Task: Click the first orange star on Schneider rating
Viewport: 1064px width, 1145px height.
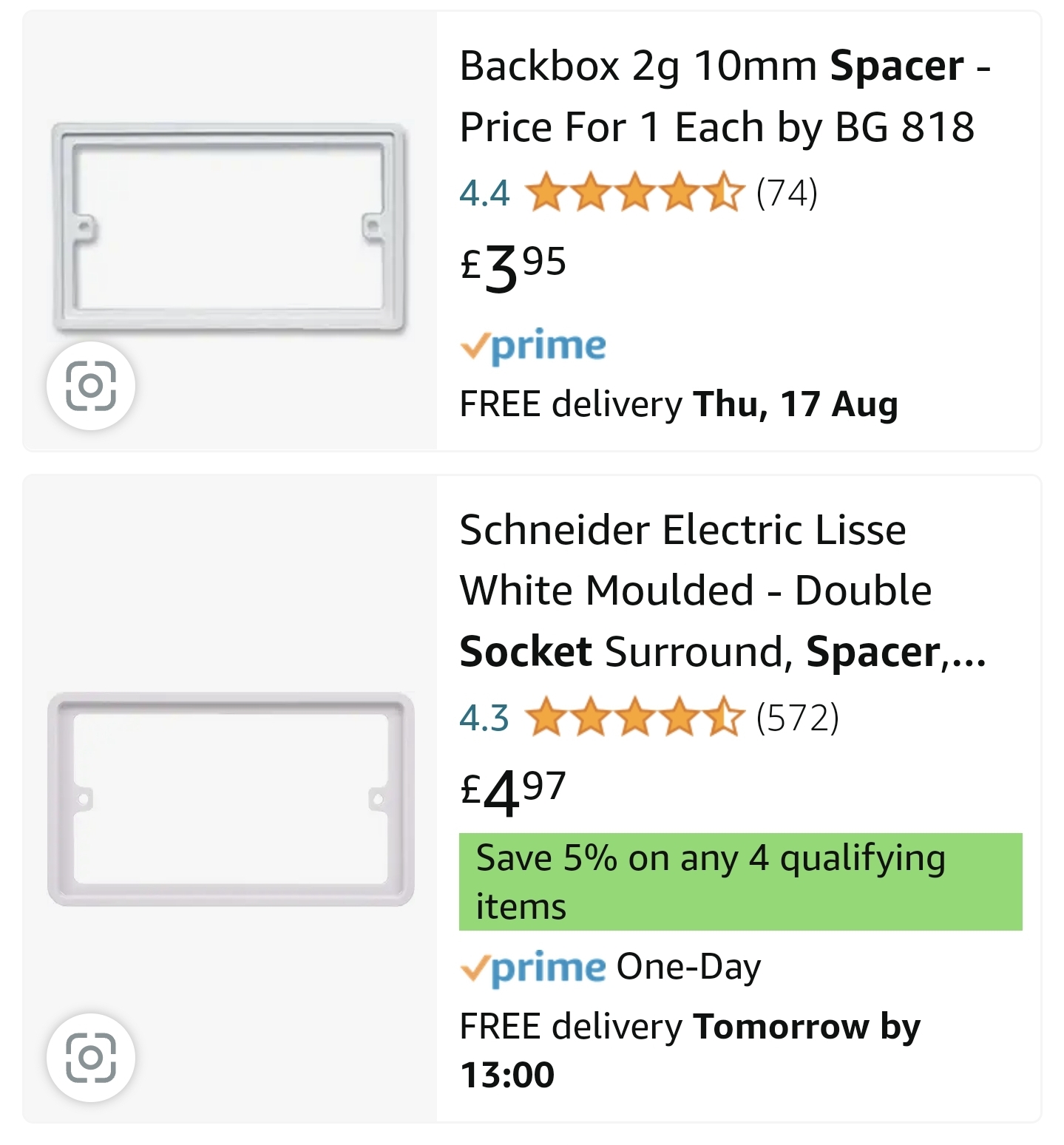Action: pyautogui.click(x=547, y=718)
